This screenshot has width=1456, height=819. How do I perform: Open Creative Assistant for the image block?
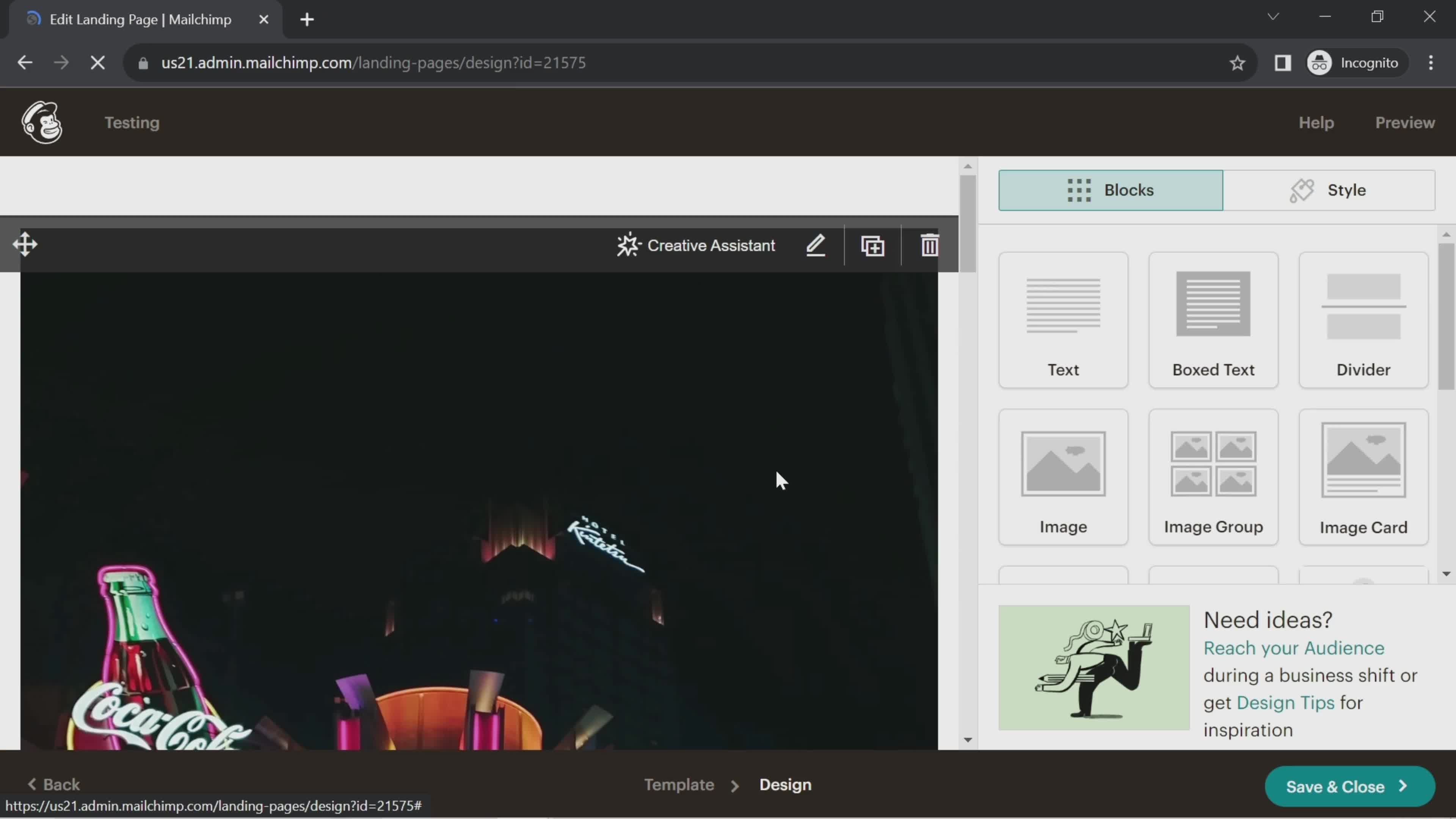click(696, 246)
